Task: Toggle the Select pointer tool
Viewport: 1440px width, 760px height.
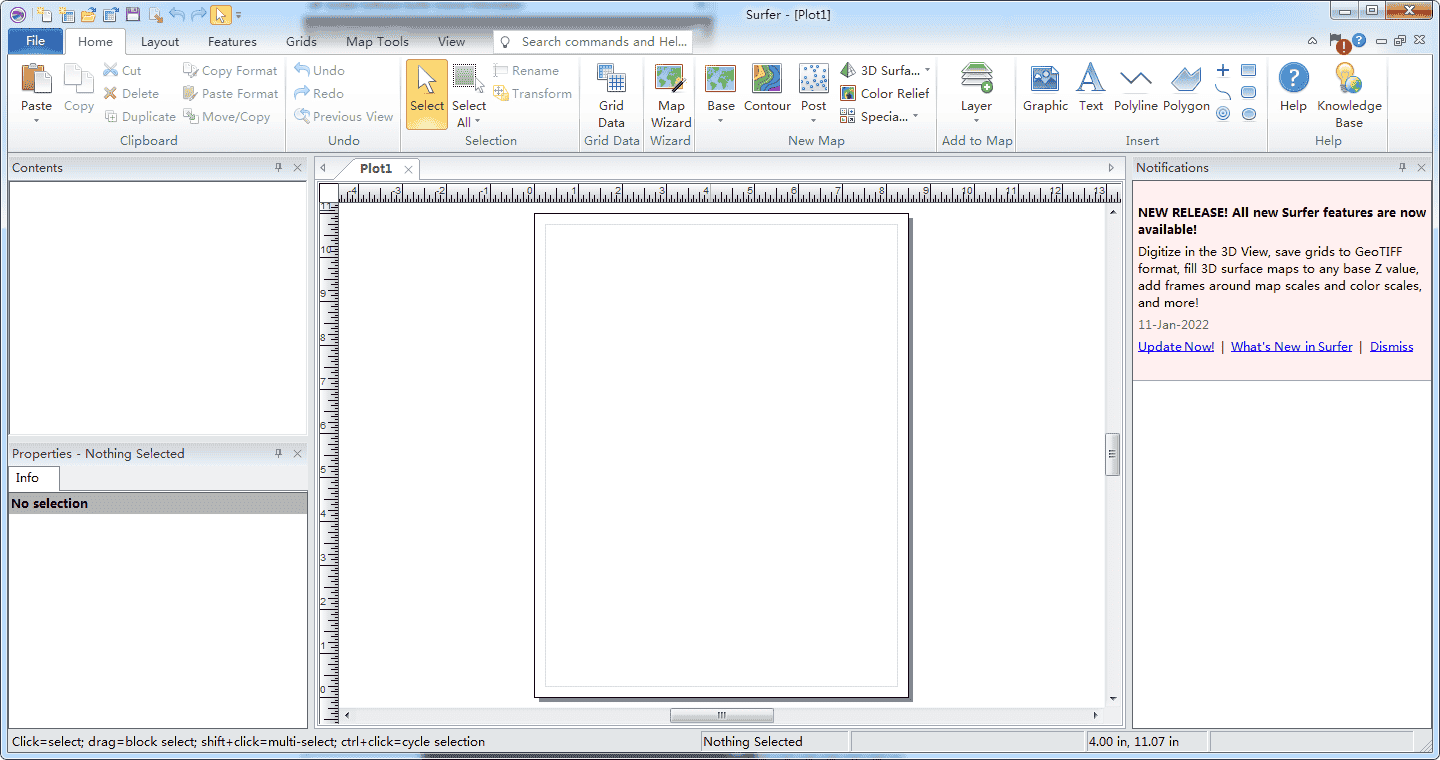Action: tap(427, 93)
